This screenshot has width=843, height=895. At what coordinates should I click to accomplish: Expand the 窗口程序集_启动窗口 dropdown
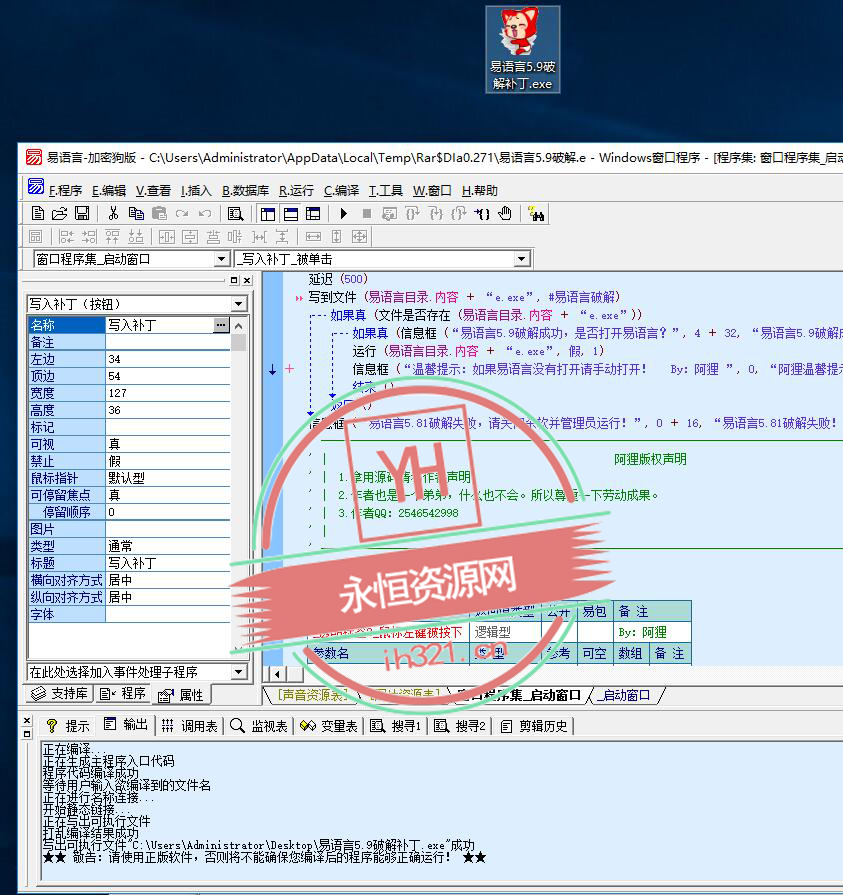coord(221,259)
